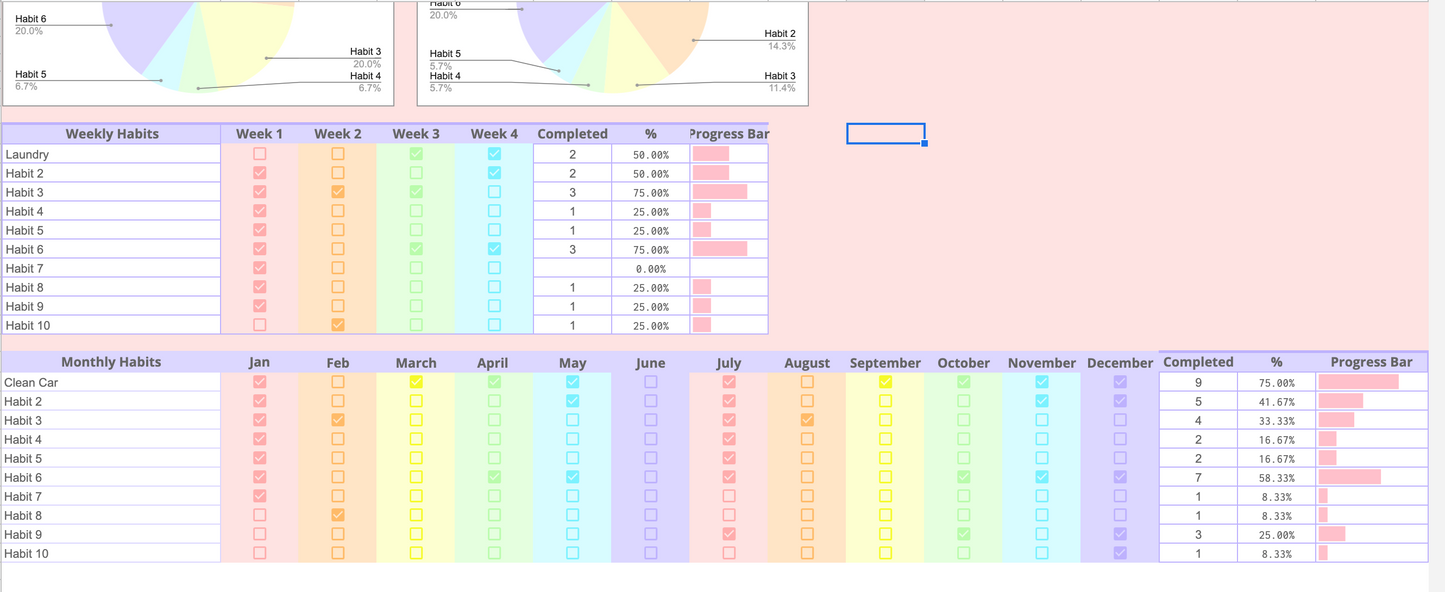The width and height of the screenshot is (1445, 592).
Task: Select the Monthly Habits header cell
Action: click(x=111, y=362)
